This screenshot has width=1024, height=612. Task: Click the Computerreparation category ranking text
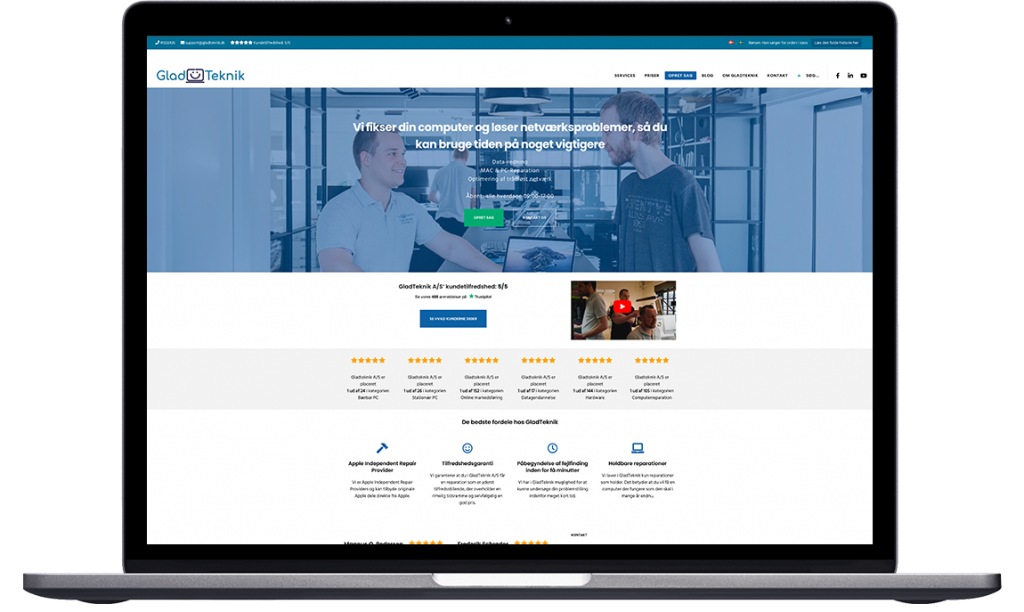652,387
